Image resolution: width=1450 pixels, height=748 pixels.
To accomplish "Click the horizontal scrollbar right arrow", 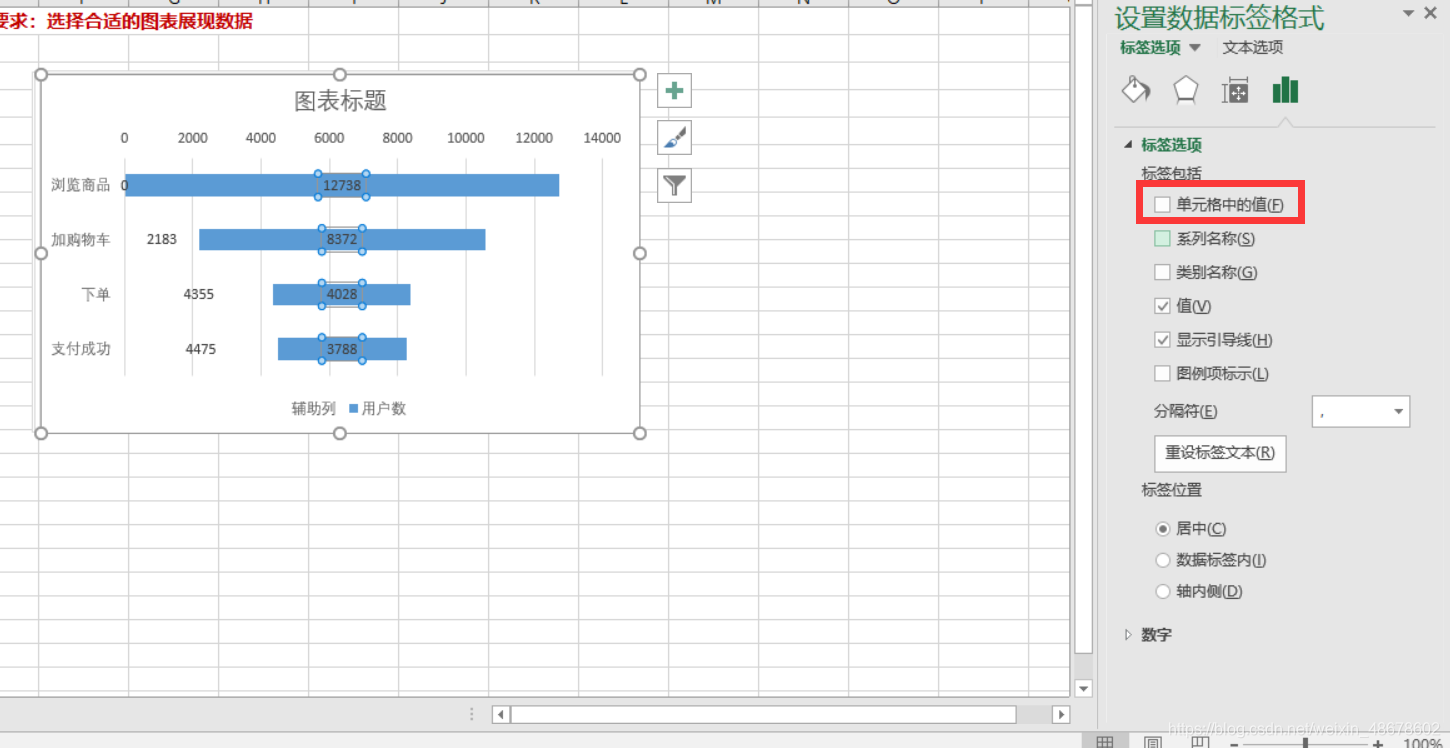I will pyautogui.click(x=1062, y=715).
